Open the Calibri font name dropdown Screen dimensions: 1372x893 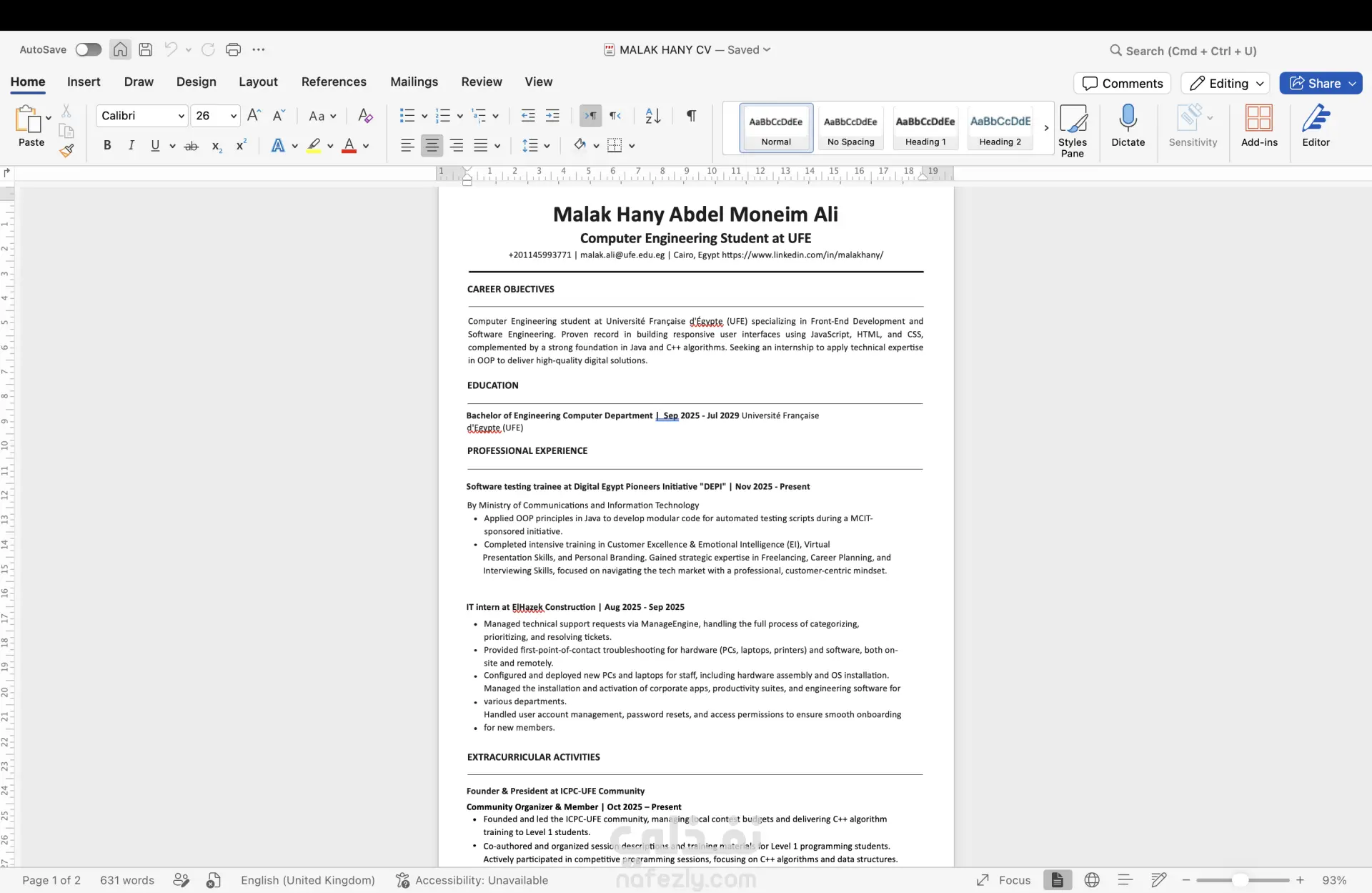click(x=182, y=115)
